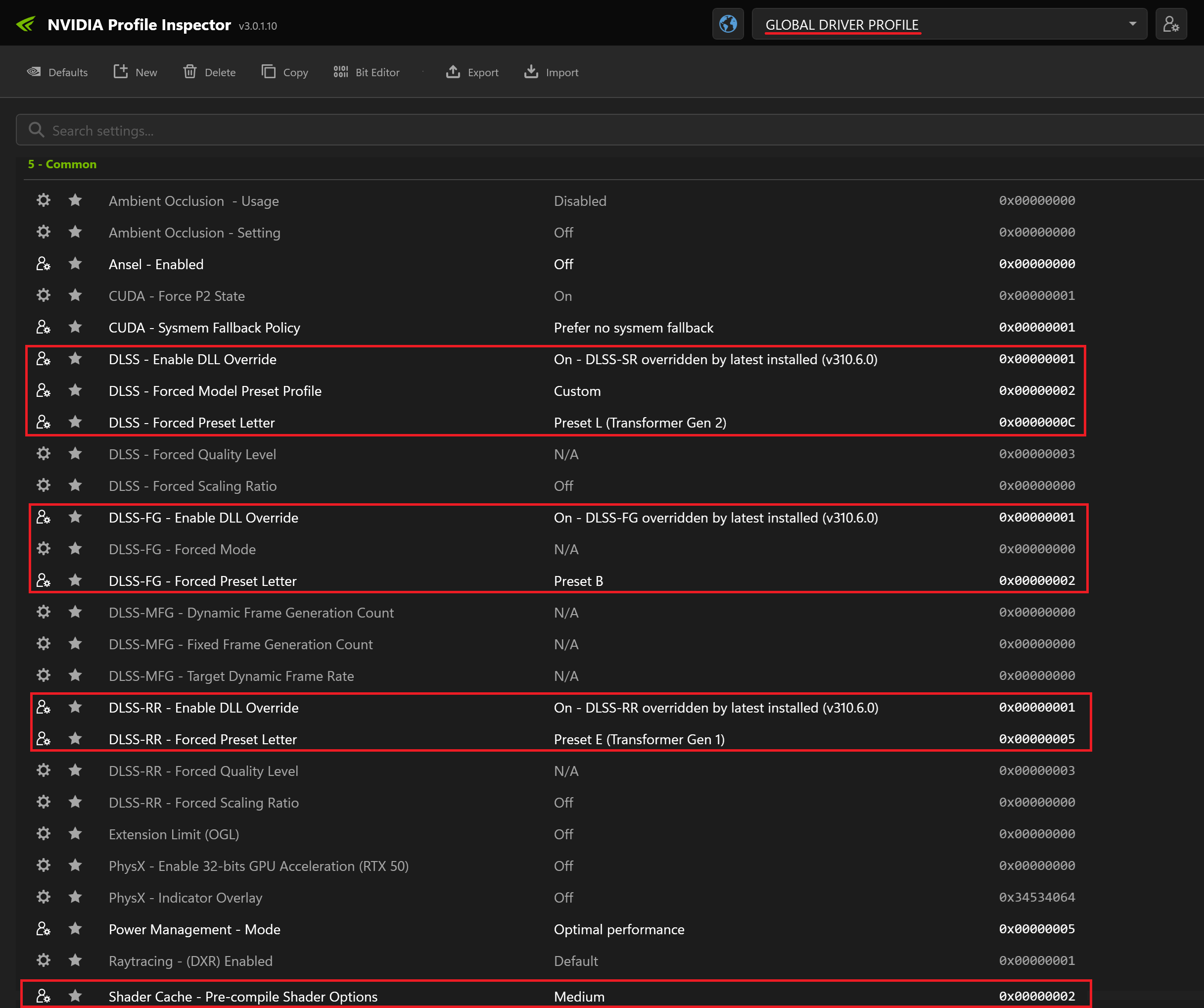Import profile settings
This screenshot has height=1008, width=1204.
tap(552, 72)
